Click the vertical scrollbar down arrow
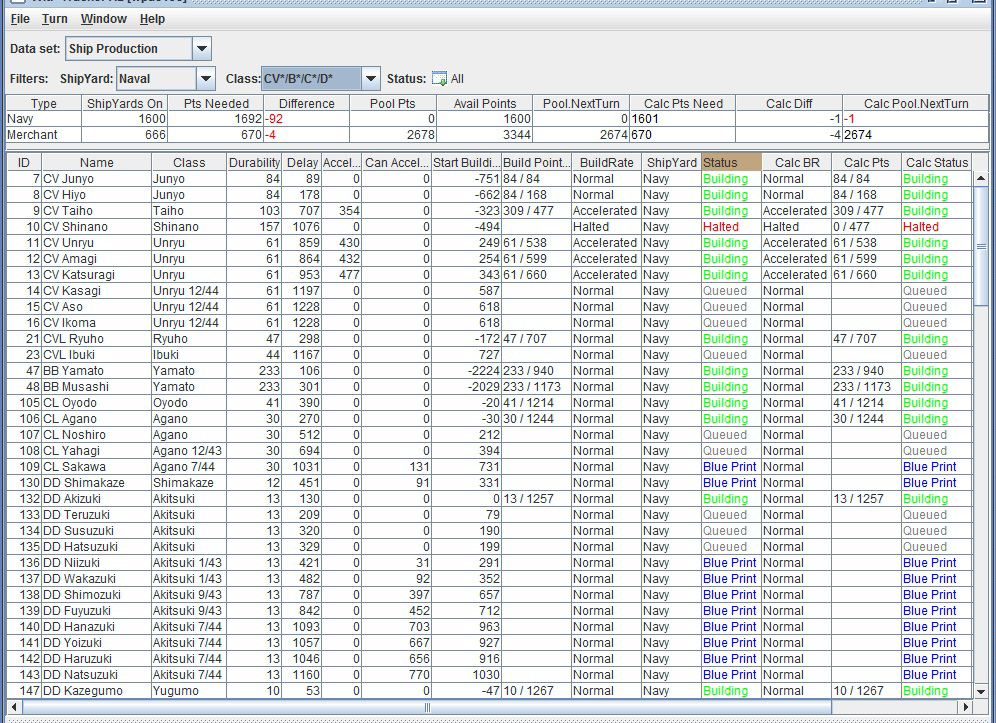Screen dimensions: 996x723 (981, 691)
